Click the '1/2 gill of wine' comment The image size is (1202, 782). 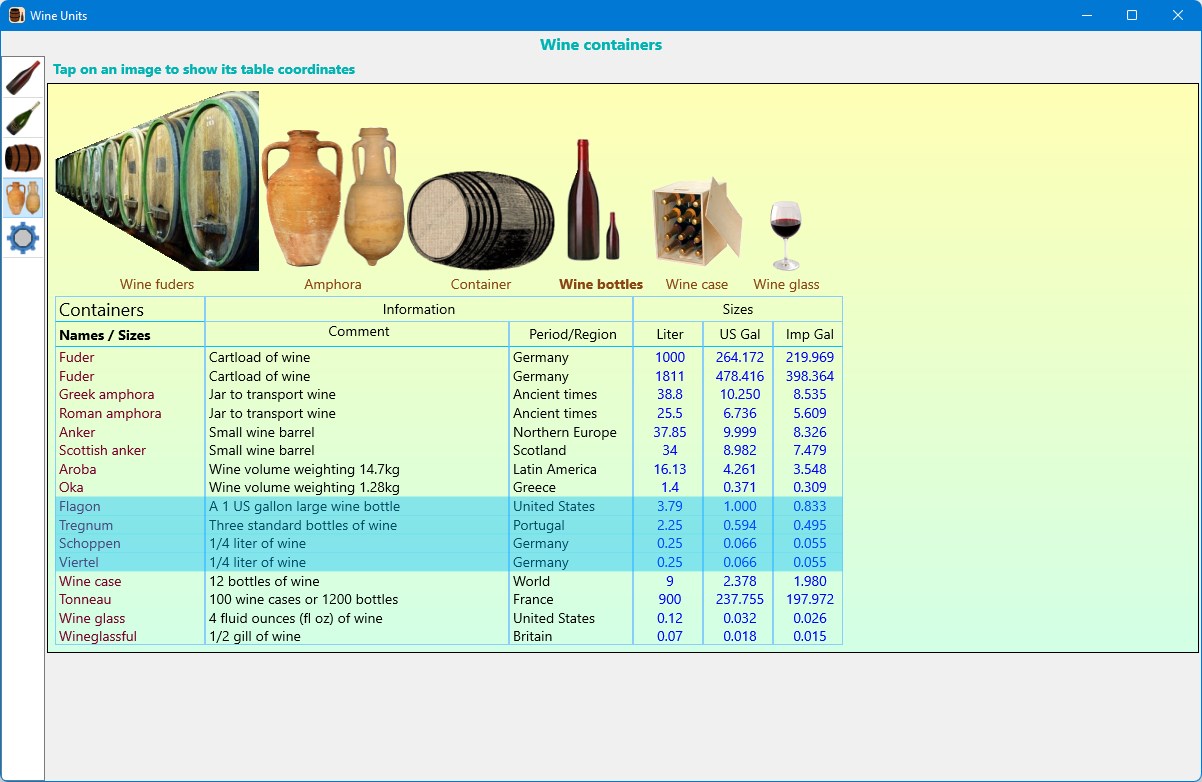click(x=255, y=636)
